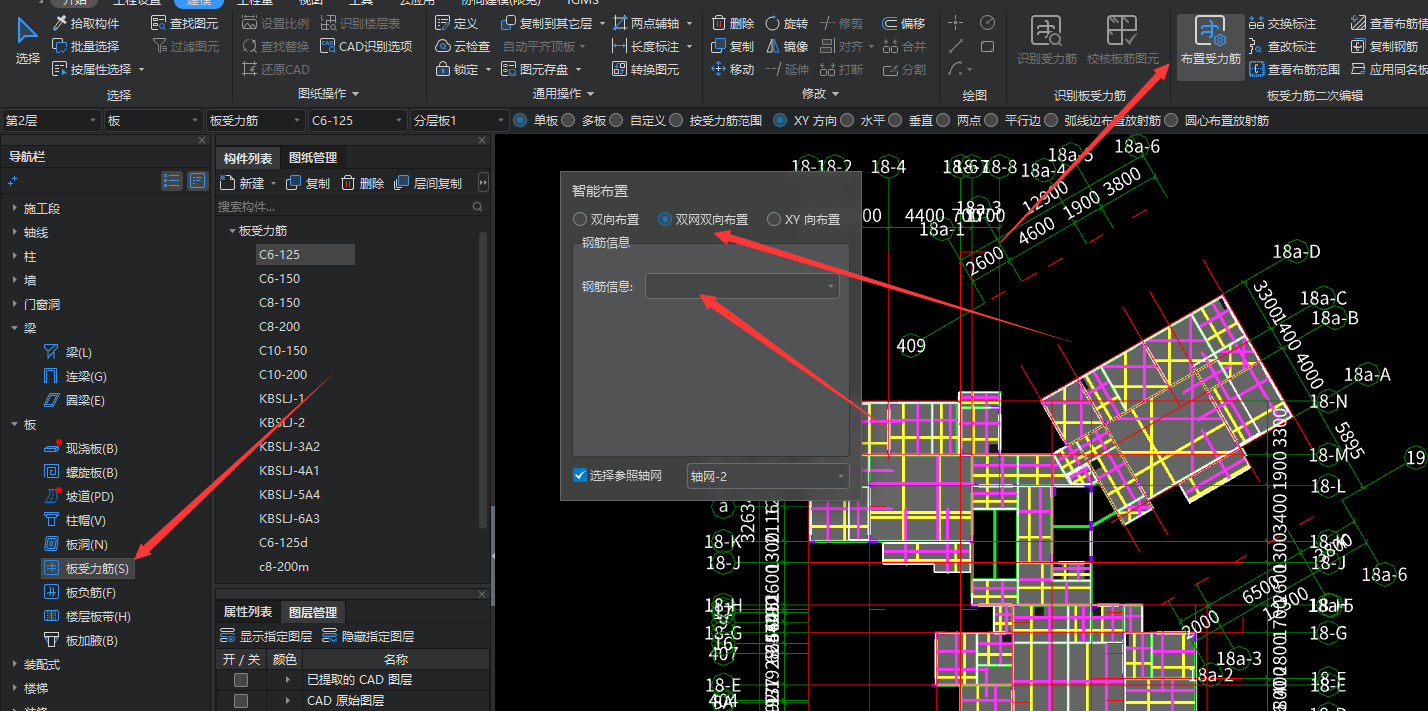Select the 批量选择 batch select tool

pyautogui.click(x=86, y=46)
